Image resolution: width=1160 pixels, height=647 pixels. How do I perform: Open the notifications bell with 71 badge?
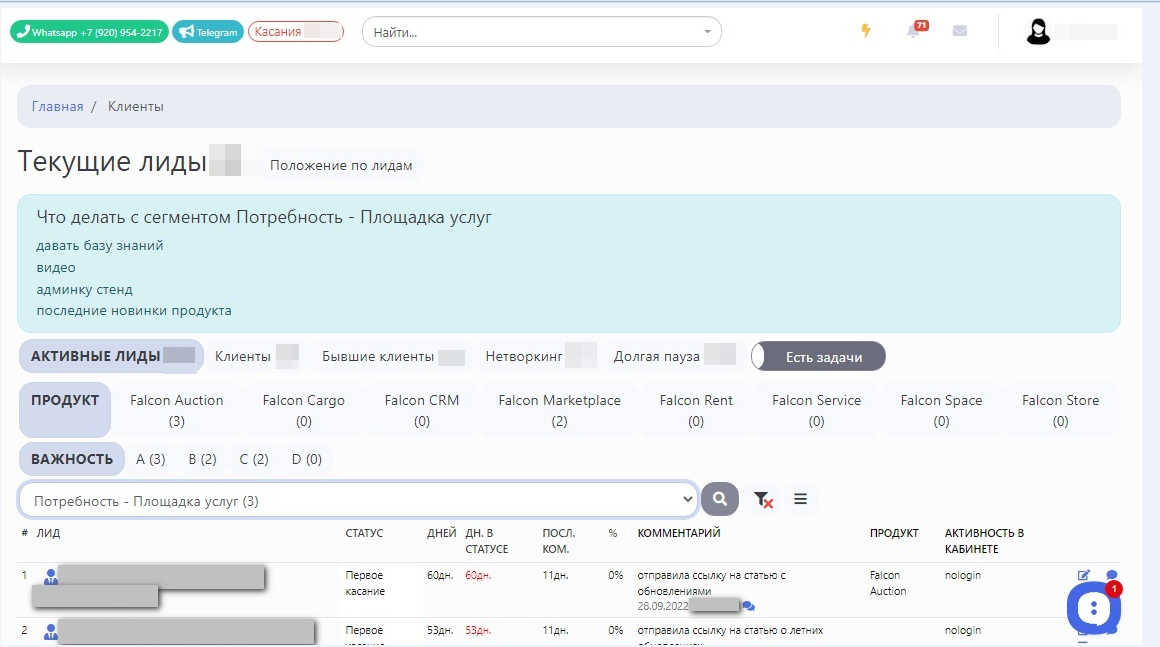click(913, 31)
